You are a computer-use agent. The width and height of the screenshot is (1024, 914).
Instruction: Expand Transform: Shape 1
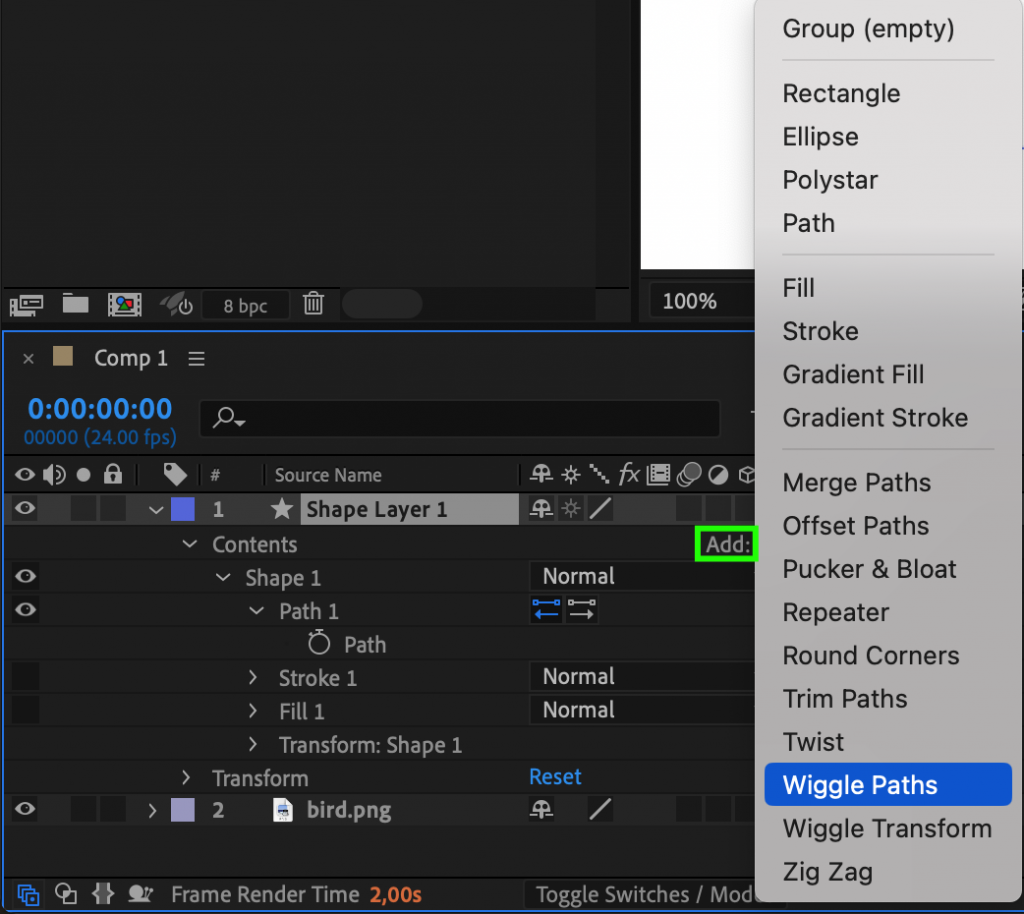point(252,744)
